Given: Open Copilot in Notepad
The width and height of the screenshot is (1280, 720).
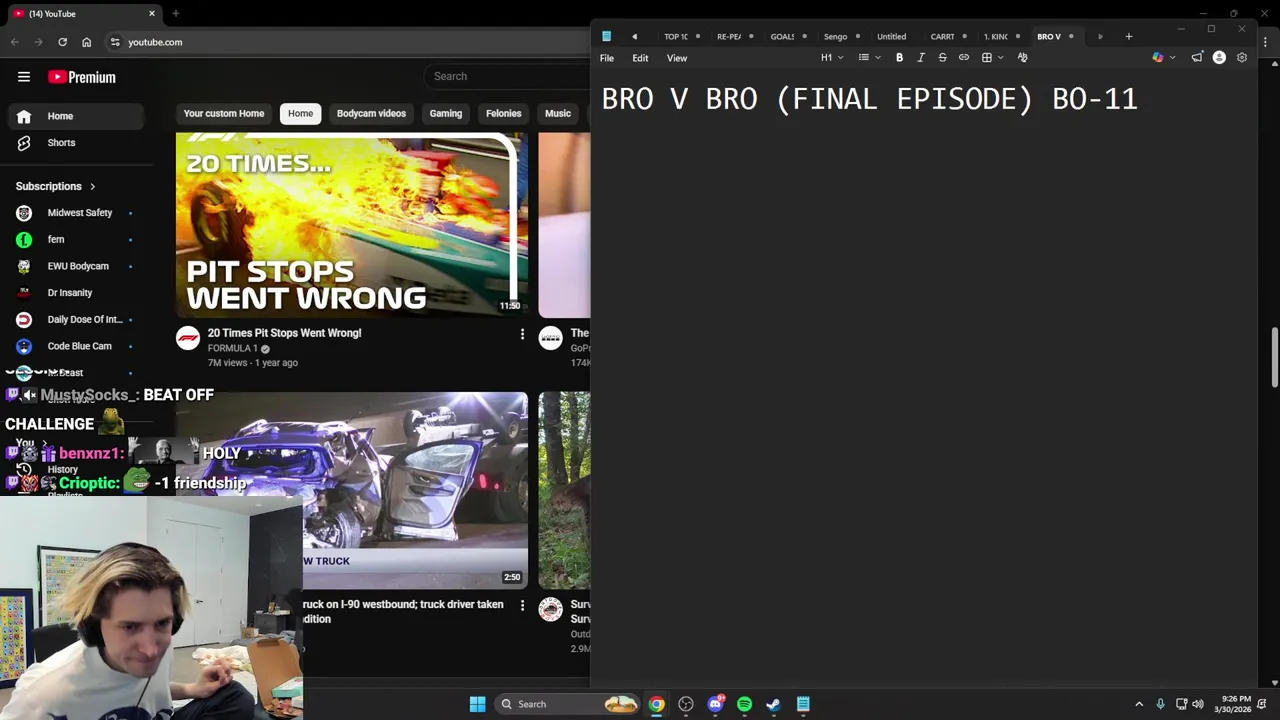Looking at the screenshot, I should pyautogui.click(x=1158, y=58).
